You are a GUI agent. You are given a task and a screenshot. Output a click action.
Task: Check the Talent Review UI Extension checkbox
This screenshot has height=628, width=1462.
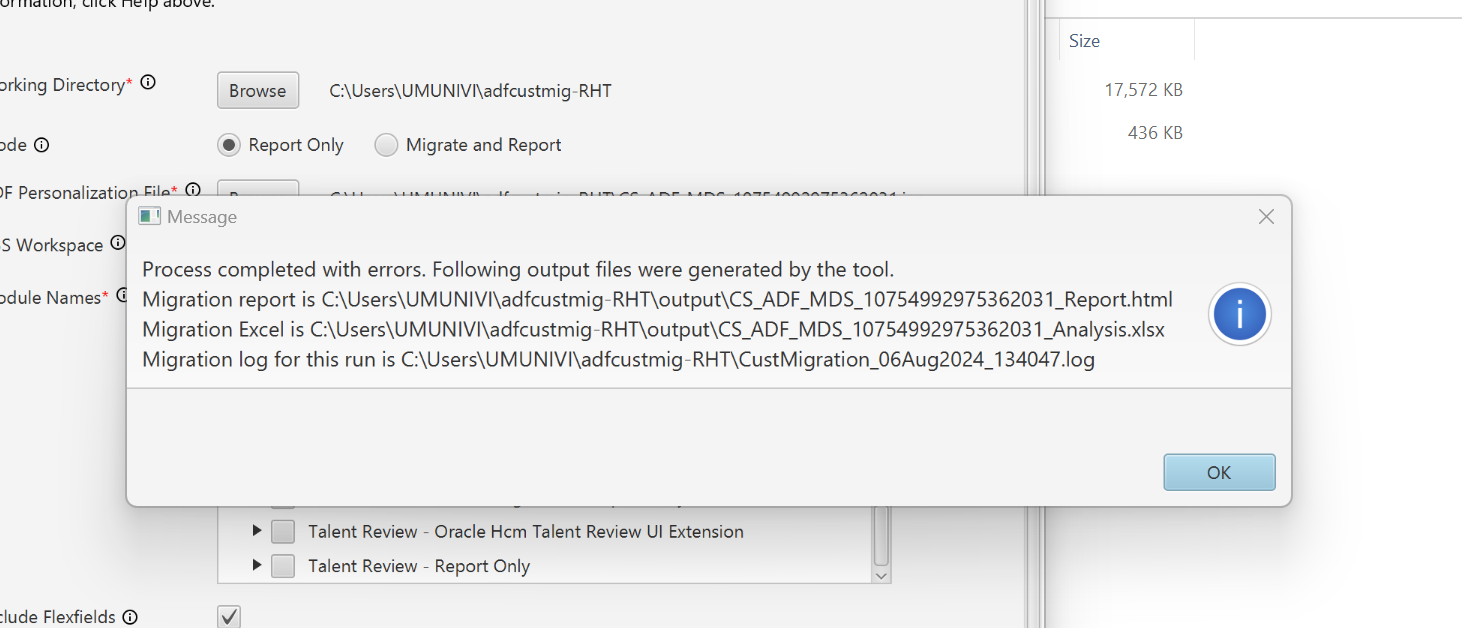[282, 531]
